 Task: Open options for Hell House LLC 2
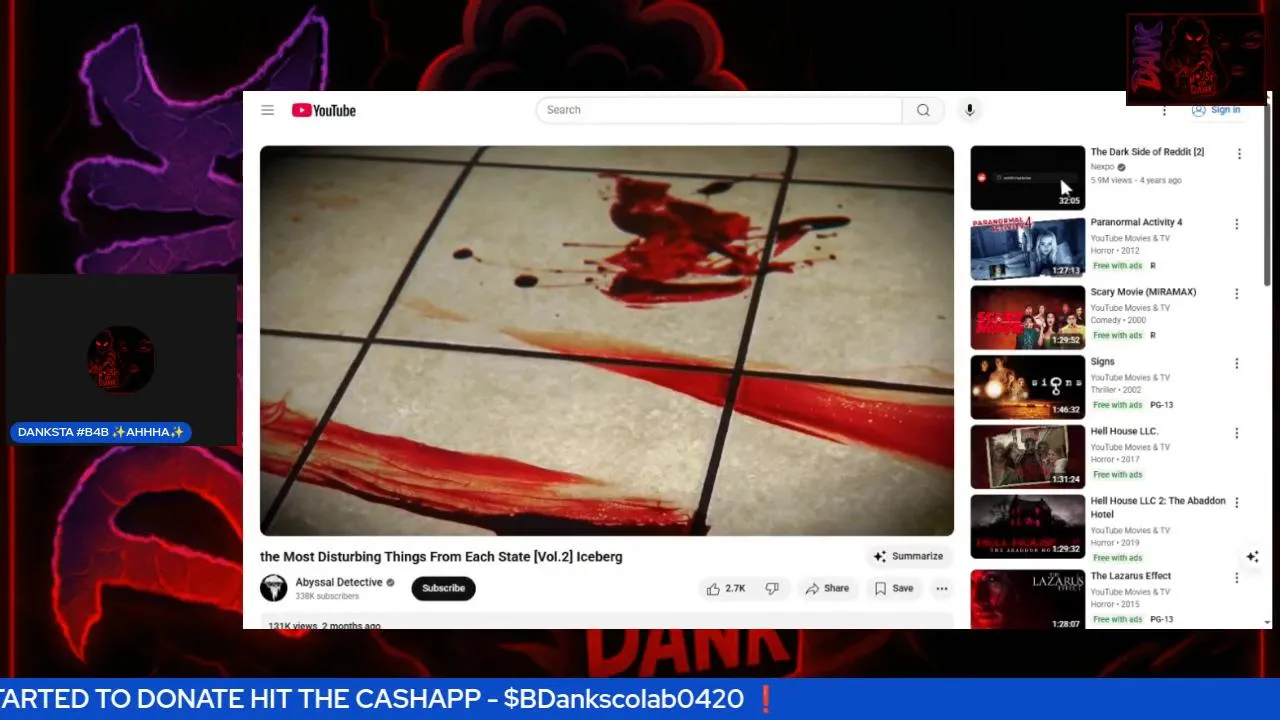pos(1237,503)
